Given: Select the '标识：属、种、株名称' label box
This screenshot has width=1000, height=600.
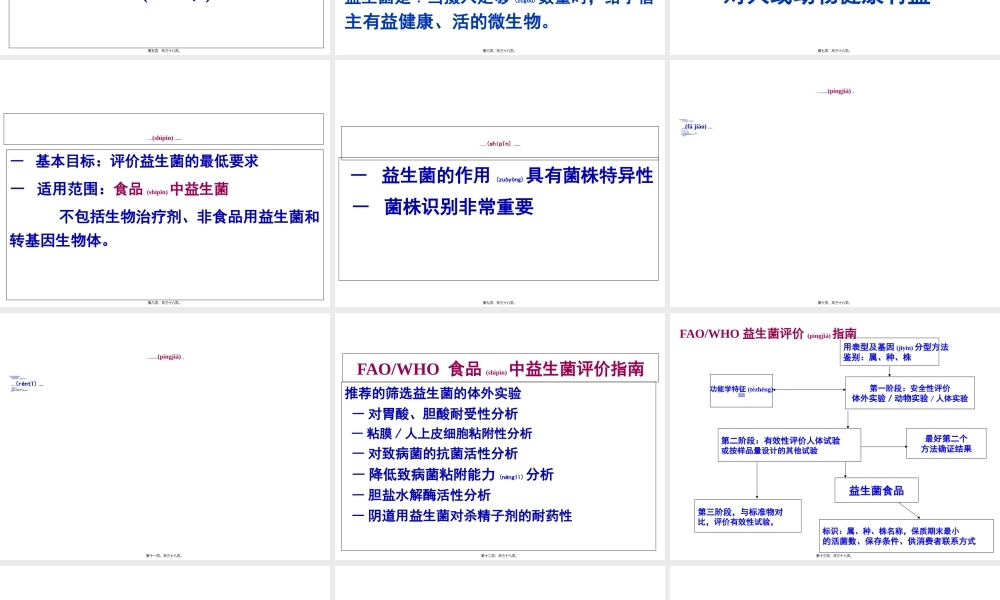Looking at the screenshot, I should (908, 536).
